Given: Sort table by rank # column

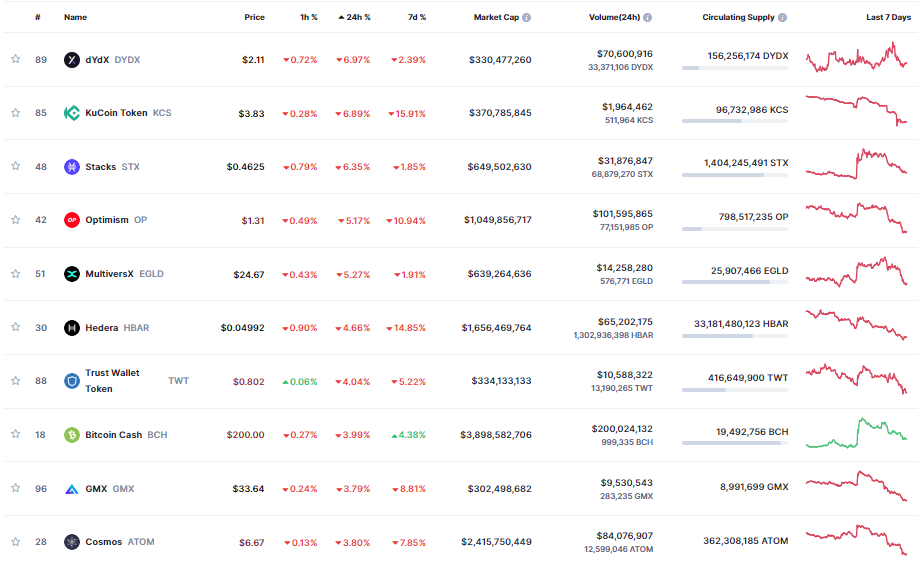Looking at the screenshot, I should coord(38,17).
